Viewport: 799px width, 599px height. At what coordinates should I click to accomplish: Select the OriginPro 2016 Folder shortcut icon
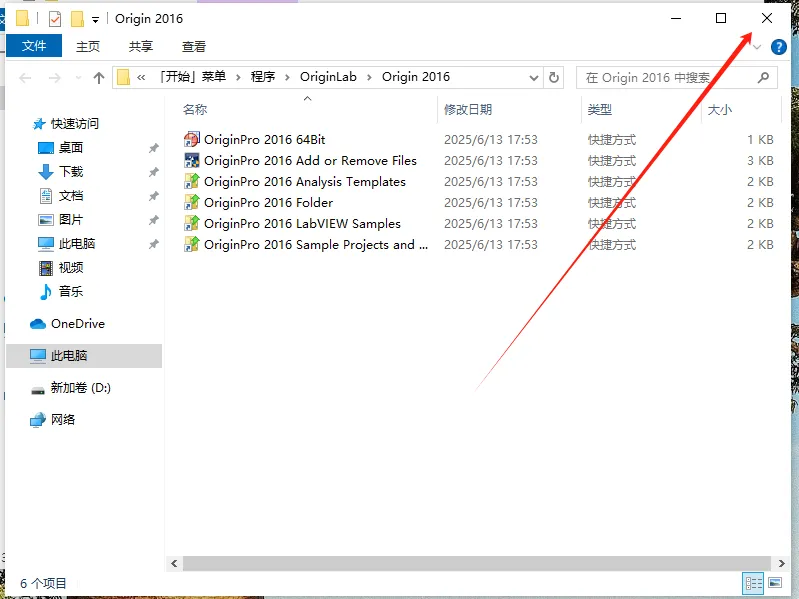point(192,202)
